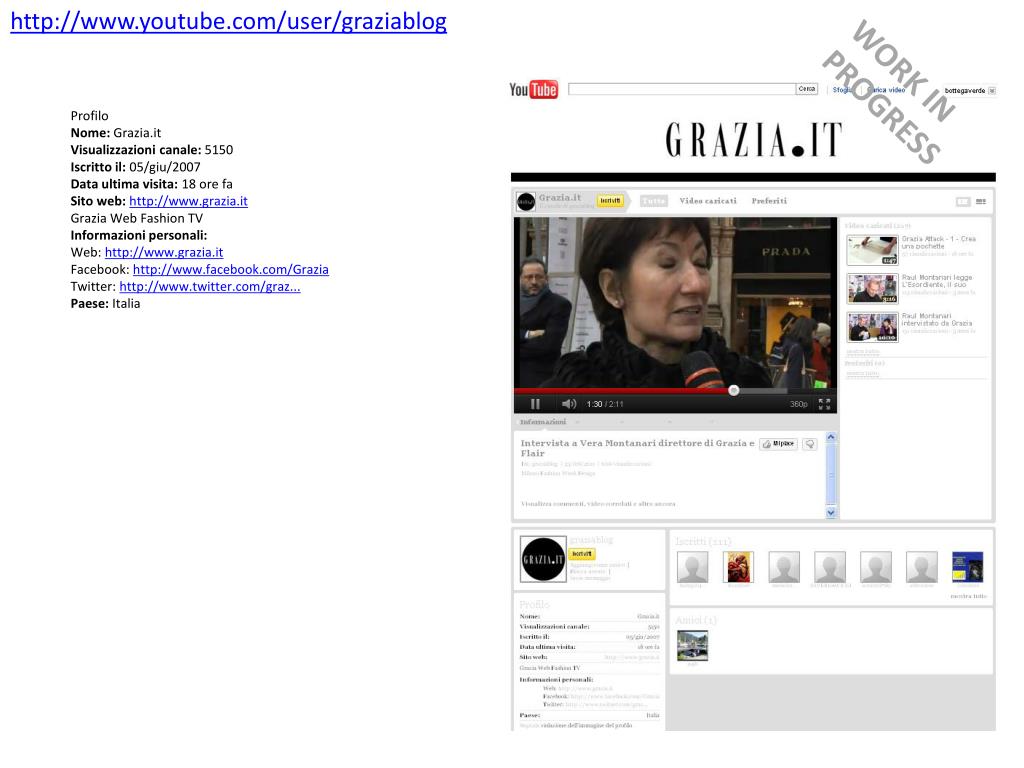1024x768 pixels.
Task: Click the YouTube logo
Action: coord(534,89)
